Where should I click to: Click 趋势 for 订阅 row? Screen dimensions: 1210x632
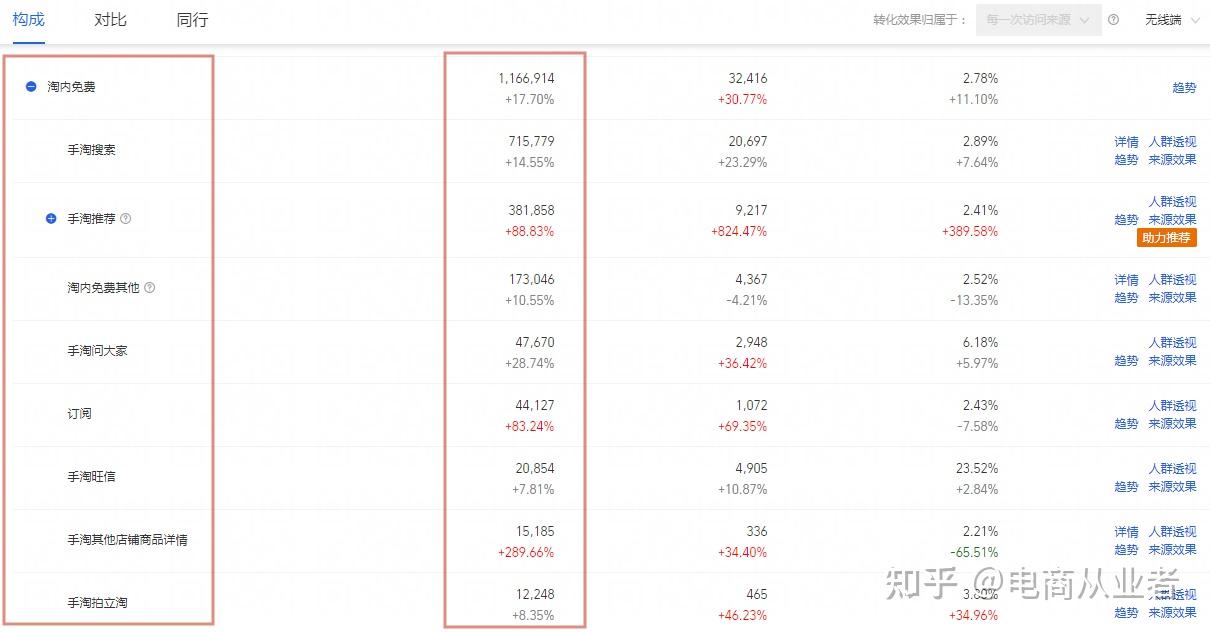[1126, 423]
